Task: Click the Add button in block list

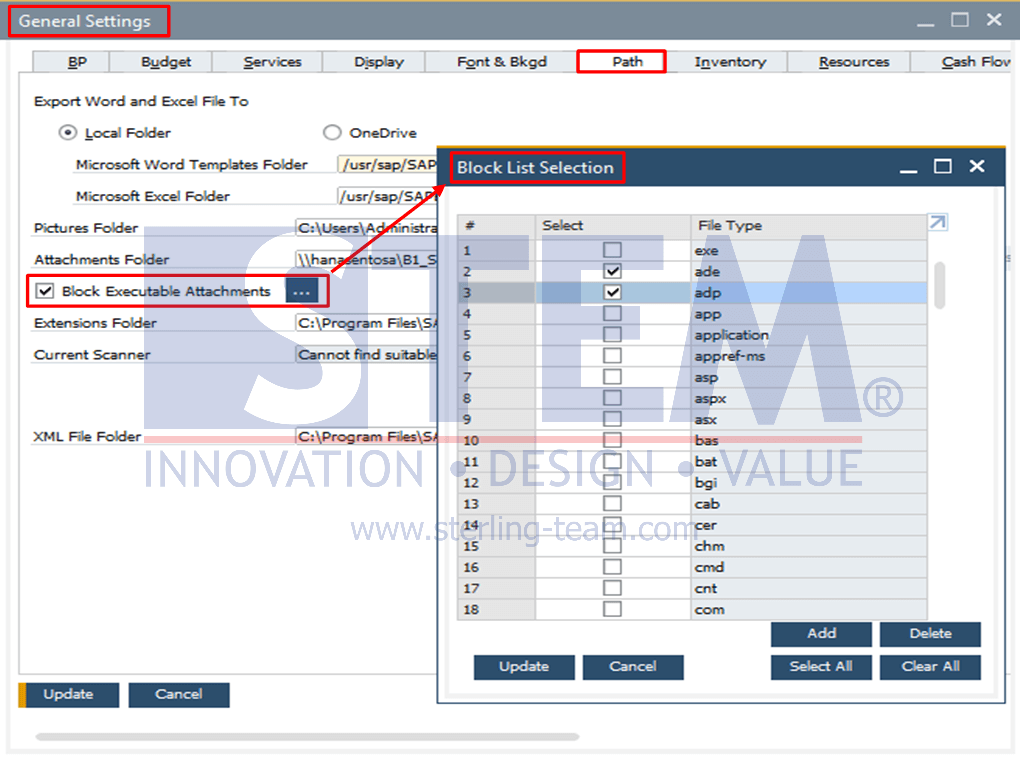Action: pos(821,634)
